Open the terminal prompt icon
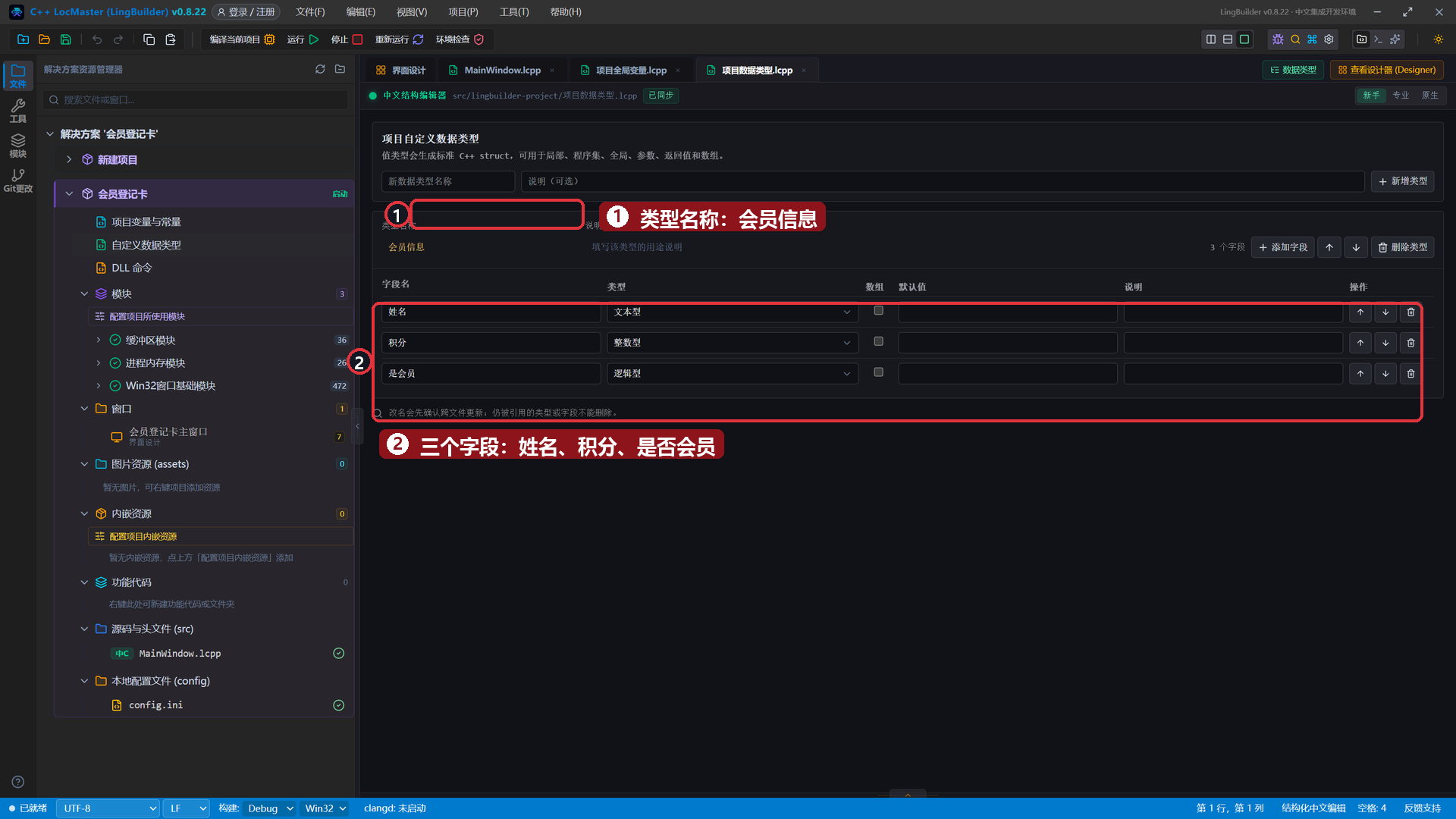The width and height of the screenshot is (1456, 819). 1379,39
